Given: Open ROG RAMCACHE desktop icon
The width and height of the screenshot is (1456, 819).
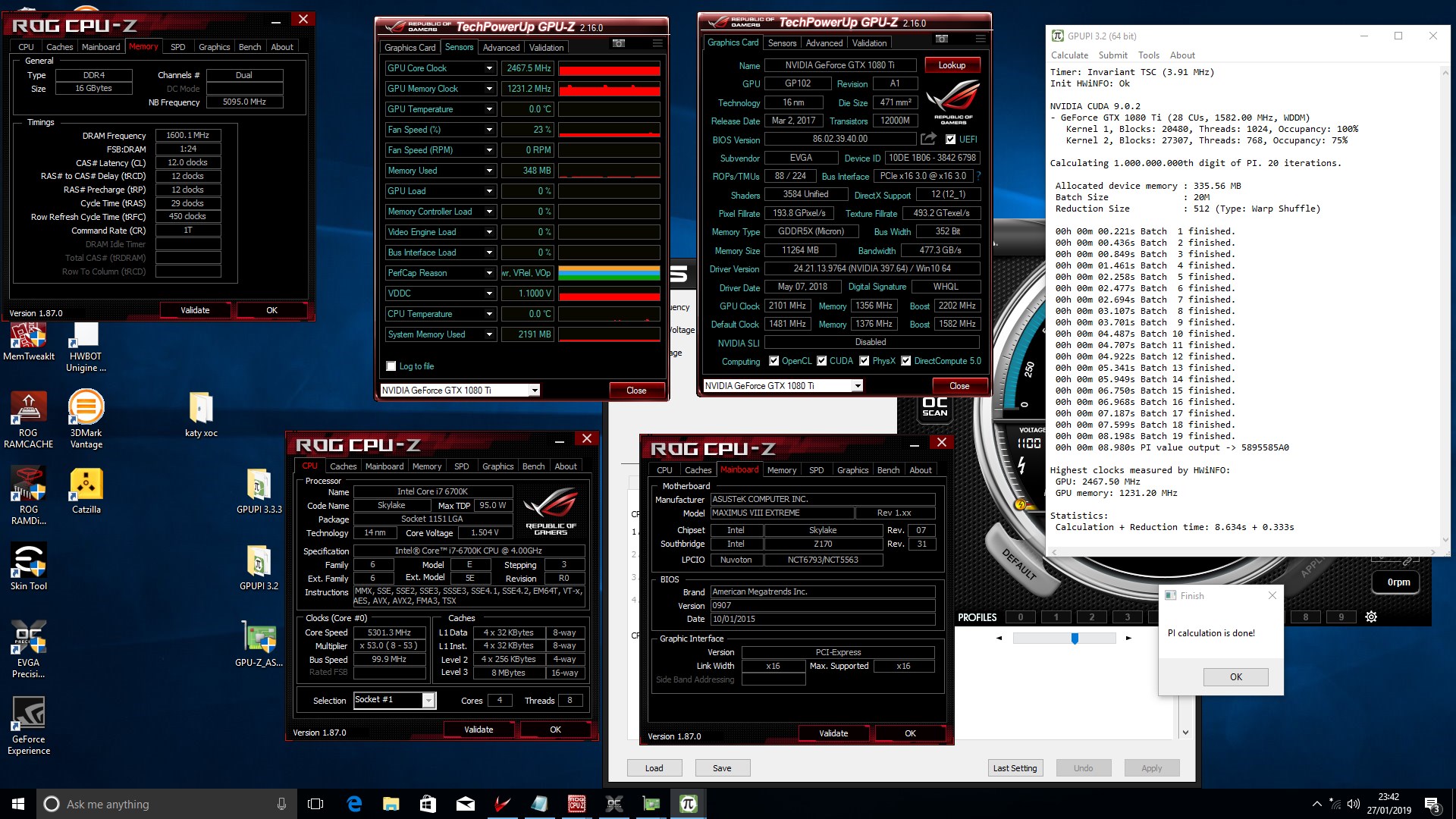Looking at the screenshot, I should point(29,419).
